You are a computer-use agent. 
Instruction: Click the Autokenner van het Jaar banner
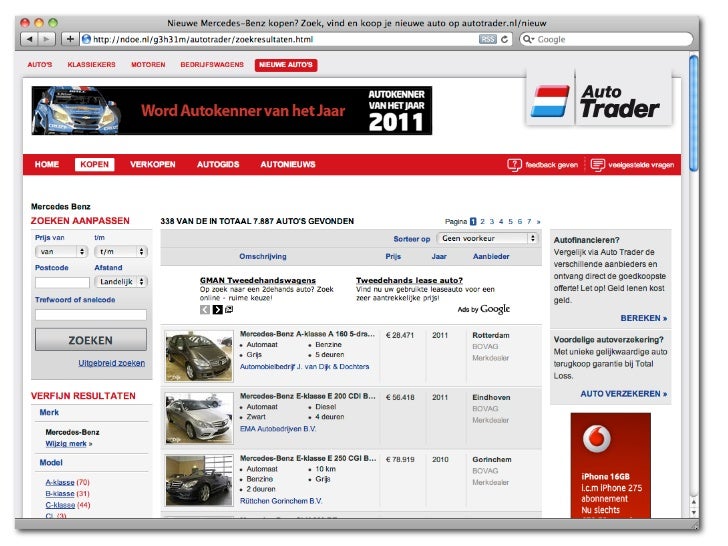[232, 110]
